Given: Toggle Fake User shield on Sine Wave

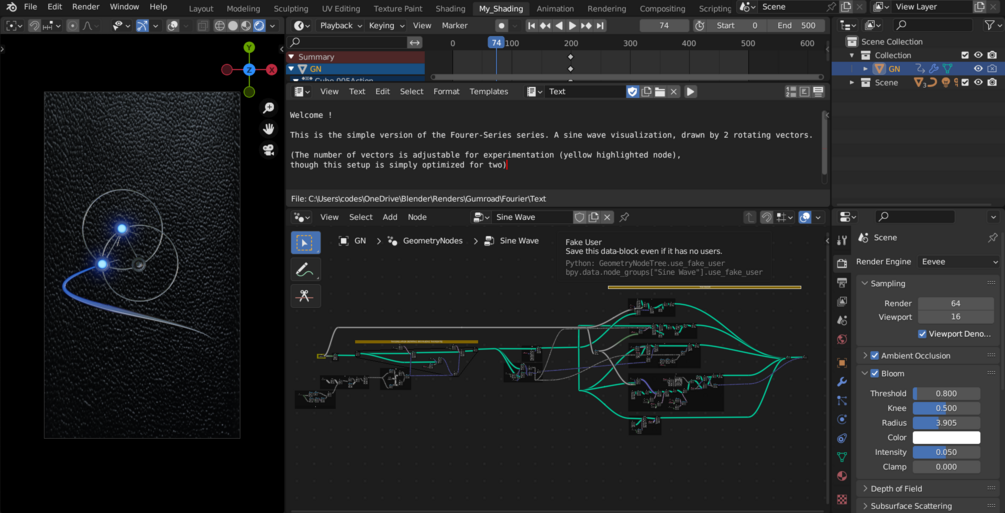Looking at the screenshot, I should click(579, 217).
